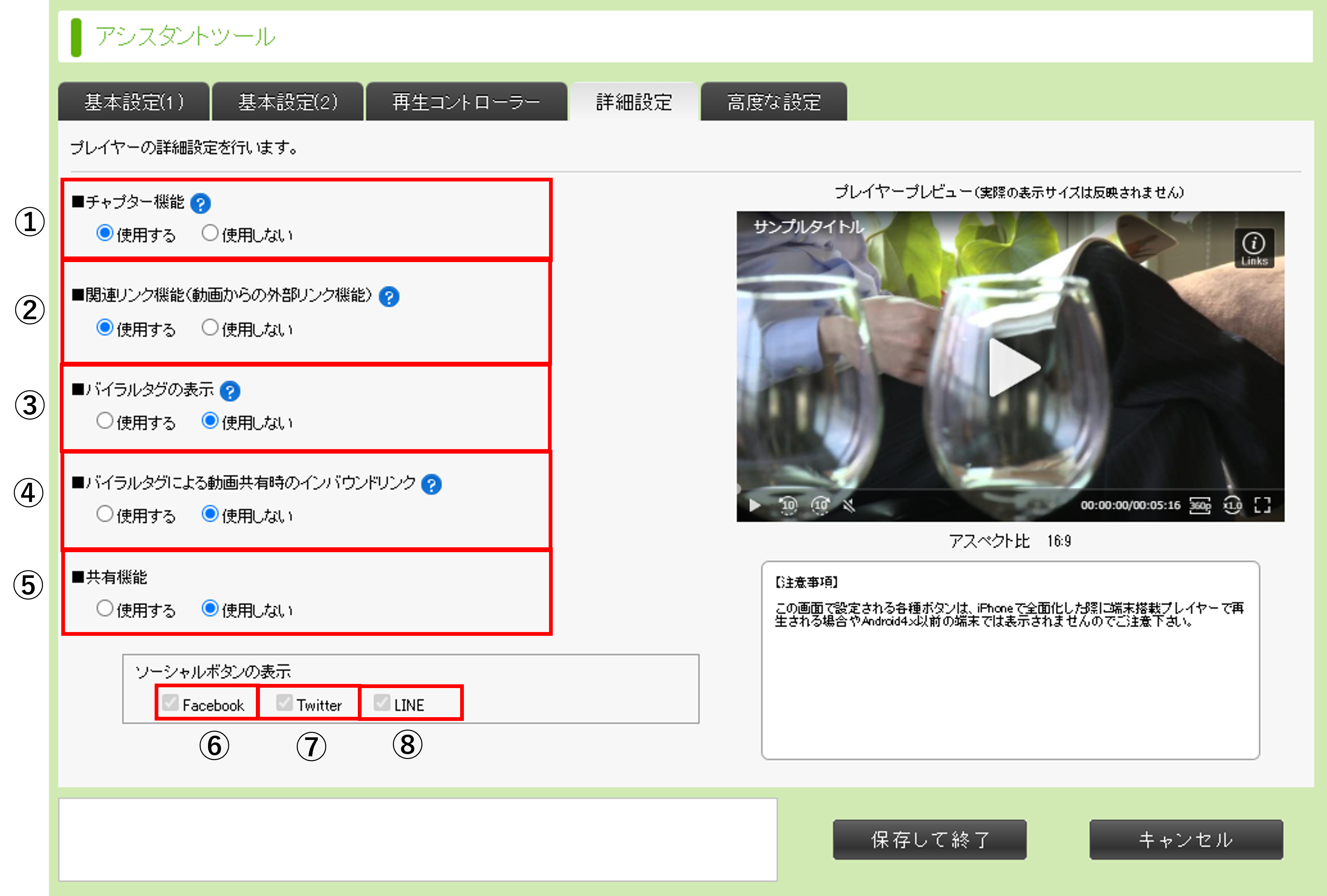The height and width of the screenshot is (896, 1327).
Task: Open the 360p quality selector in player
Action: 1200,505
